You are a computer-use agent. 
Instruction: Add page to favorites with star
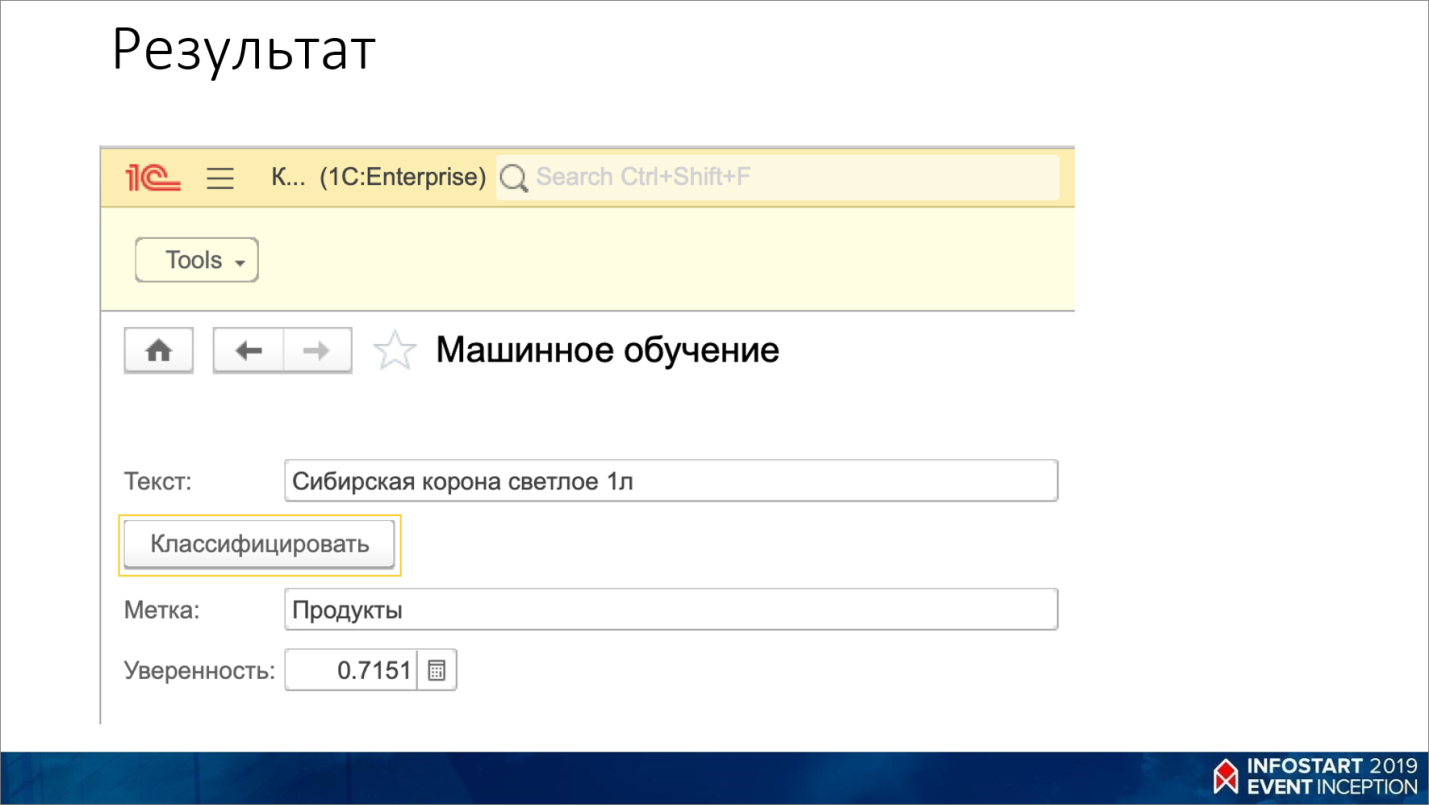click(x=394, y=352)
